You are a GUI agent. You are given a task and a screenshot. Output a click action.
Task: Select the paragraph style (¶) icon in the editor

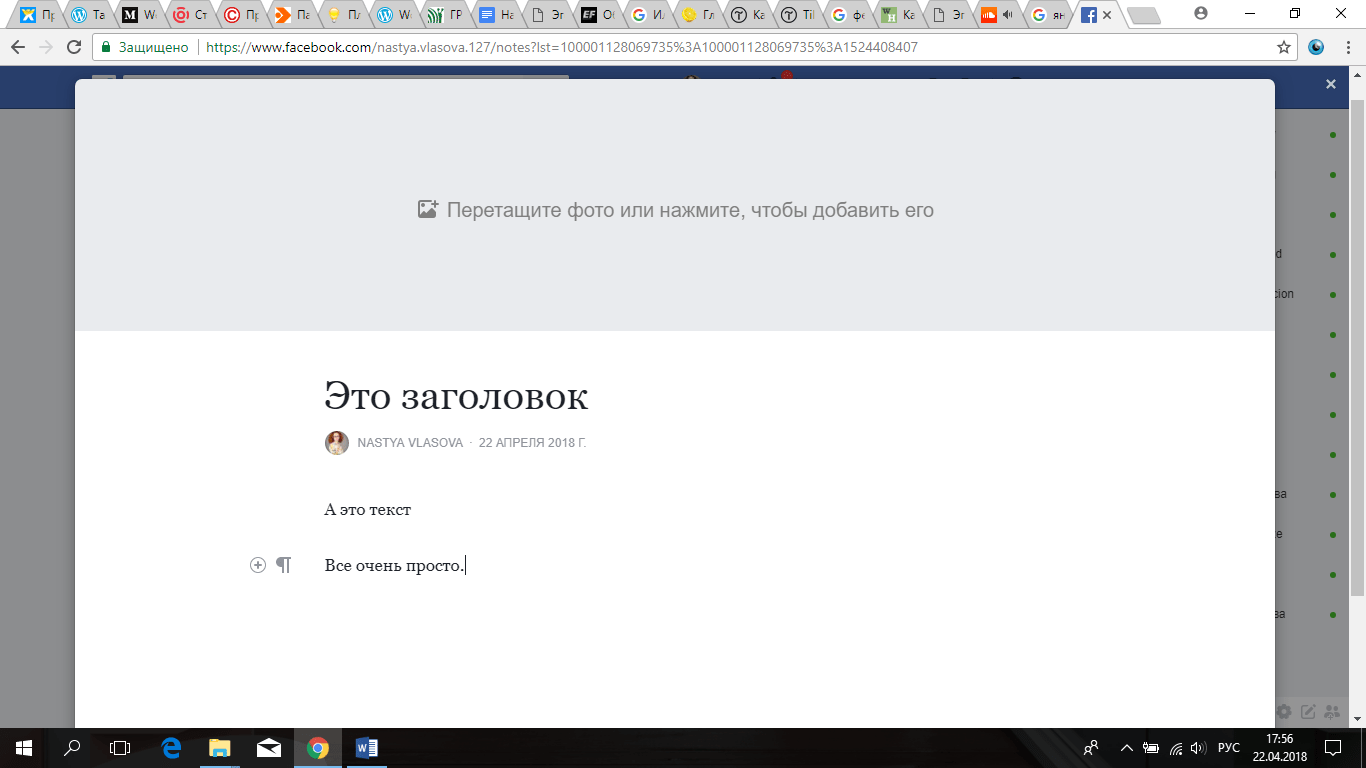point(284,564)
